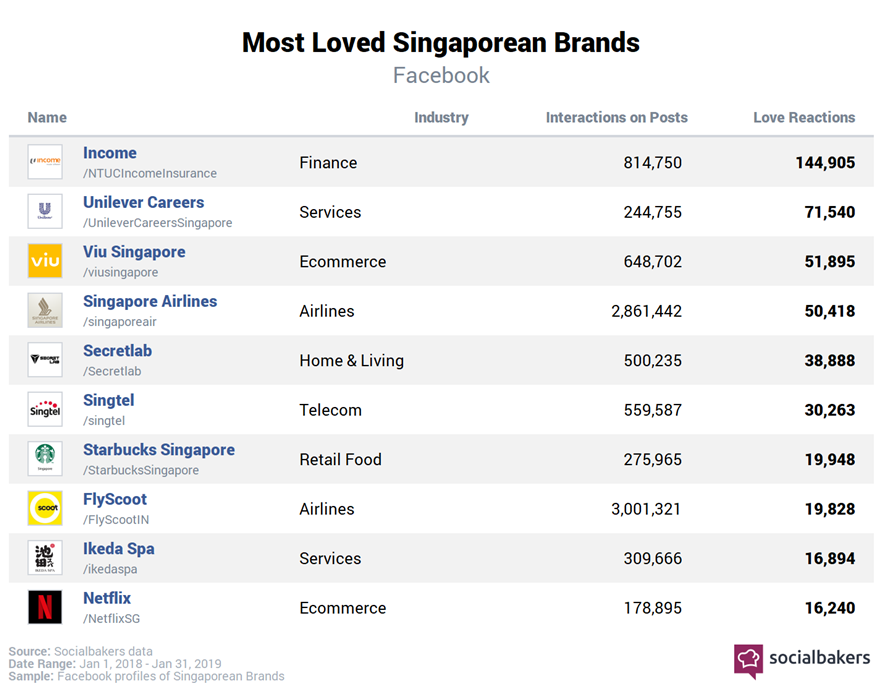
Task: Click the 19,828 love reactions value
Action: (830, 508)
